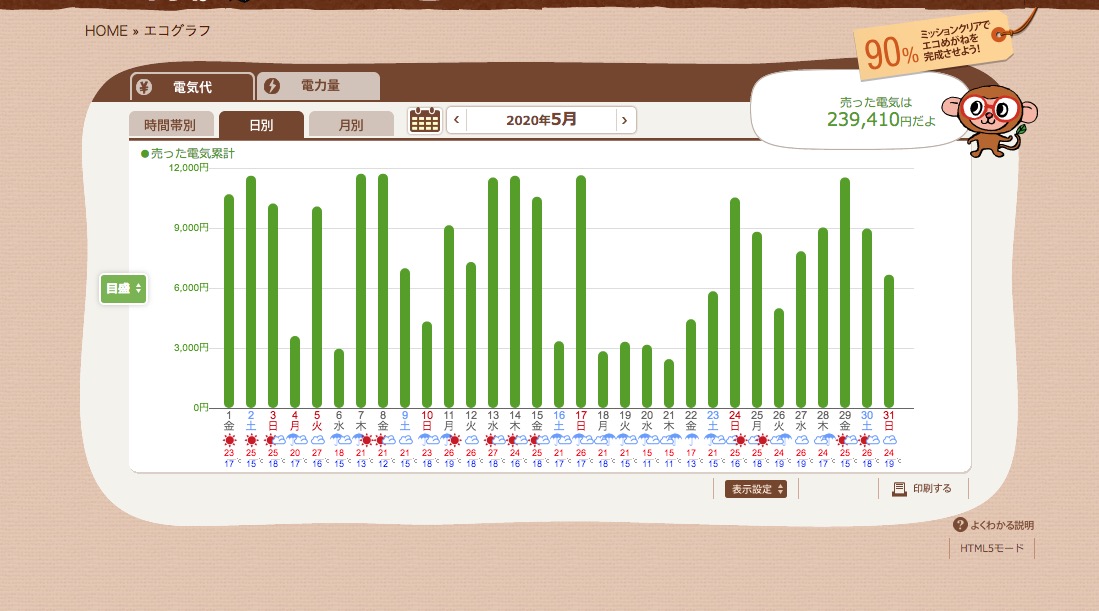Go to previous month with left arrow
The height and width of the screenshot is (611, 1099).
[x=457, y=120]
